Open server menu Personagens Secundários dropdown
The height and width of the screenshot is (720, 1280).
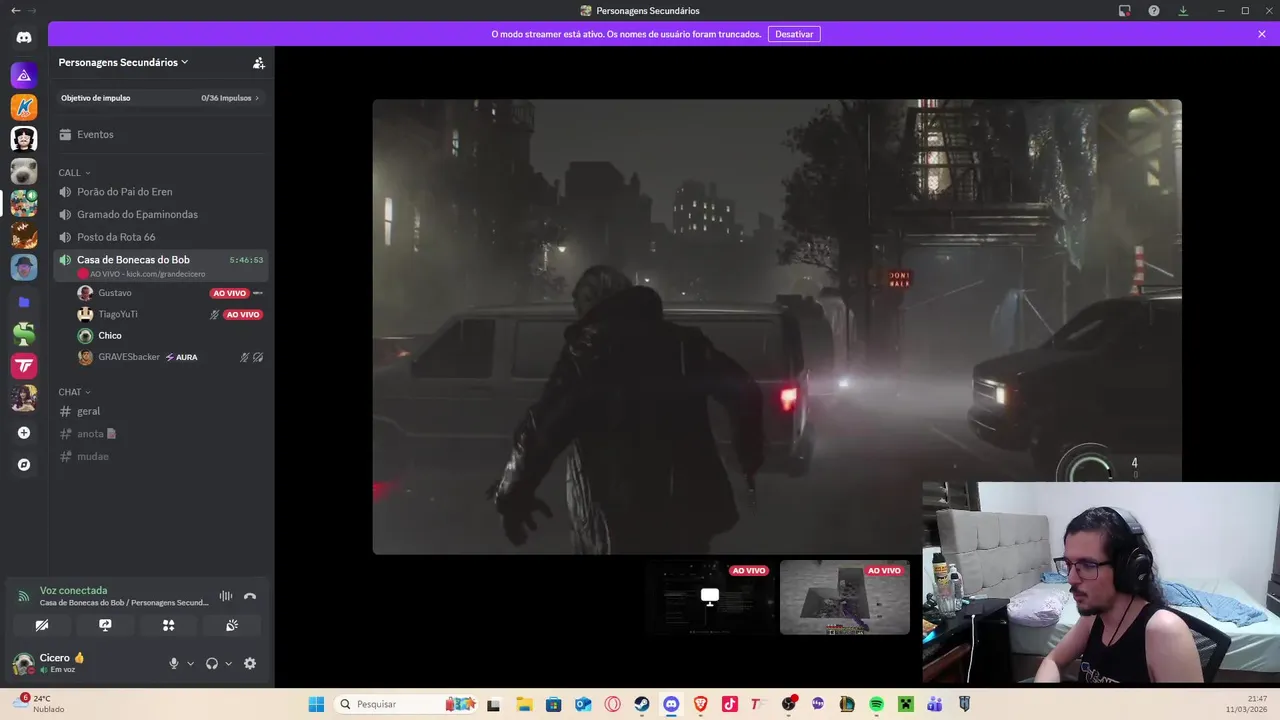[x=123, y=62]
